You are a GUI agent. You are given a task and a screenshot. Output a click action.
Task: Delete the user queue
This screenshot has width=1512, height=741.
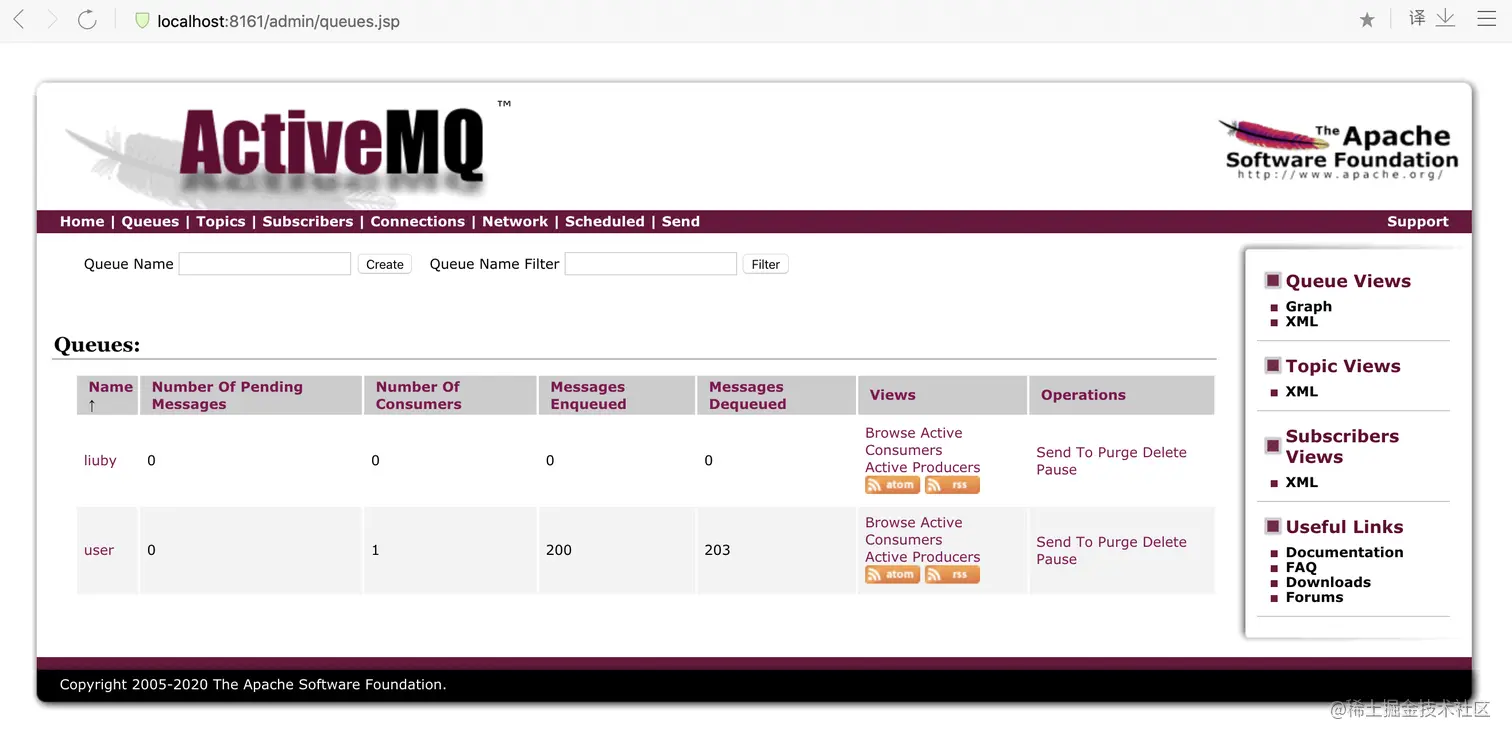(1164, 542)
